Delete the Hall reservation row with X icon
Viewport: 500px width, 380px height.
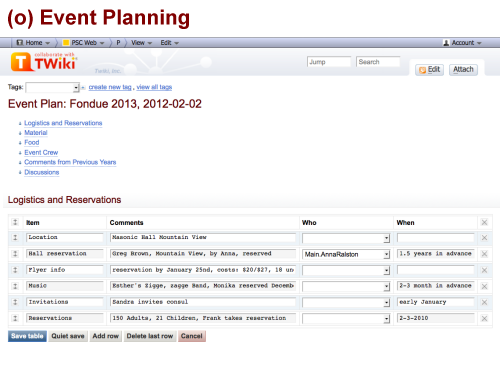(484, 254)
